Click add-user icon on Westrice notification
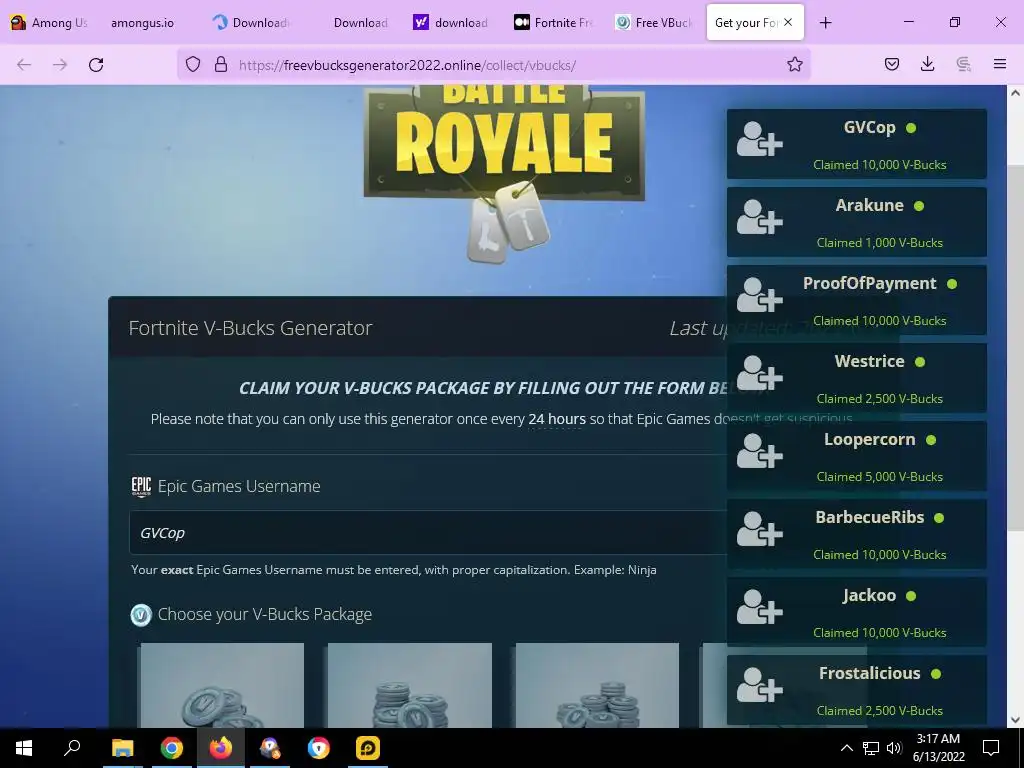Screen dimensions: 1024x768 pos(760,373)
